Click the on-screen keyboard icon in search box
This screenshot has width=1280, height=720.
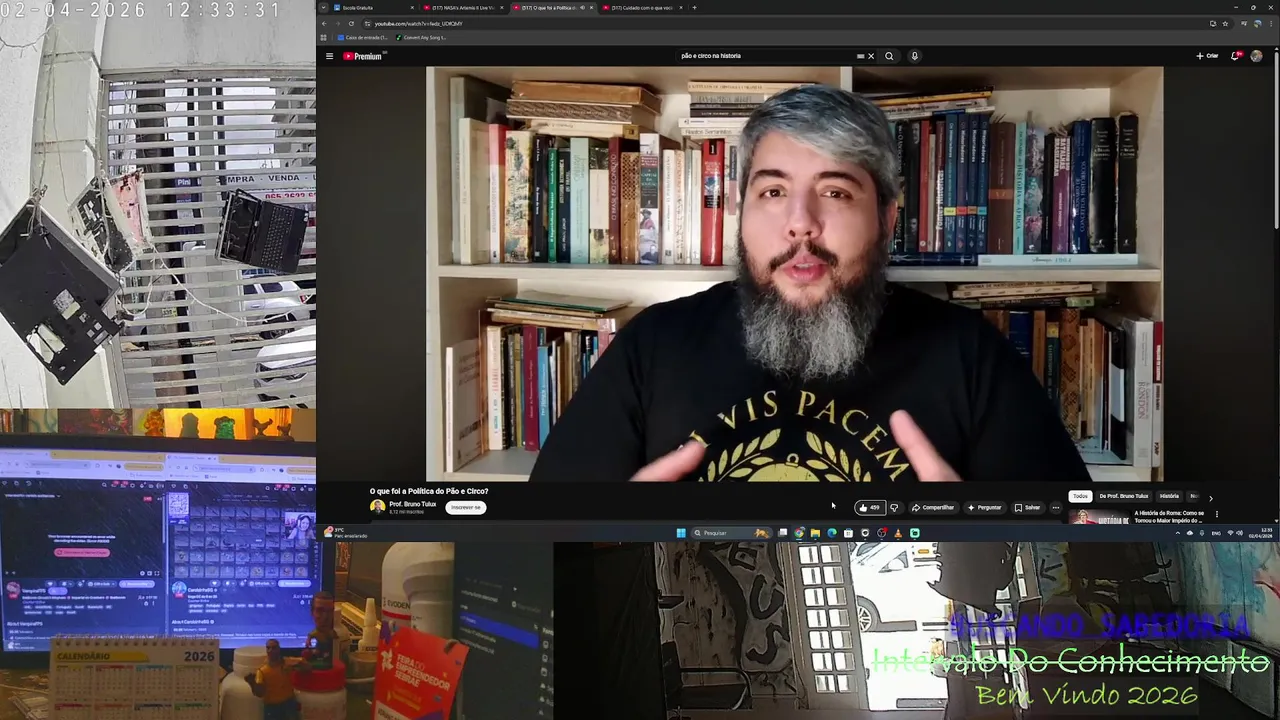(860, 56)
